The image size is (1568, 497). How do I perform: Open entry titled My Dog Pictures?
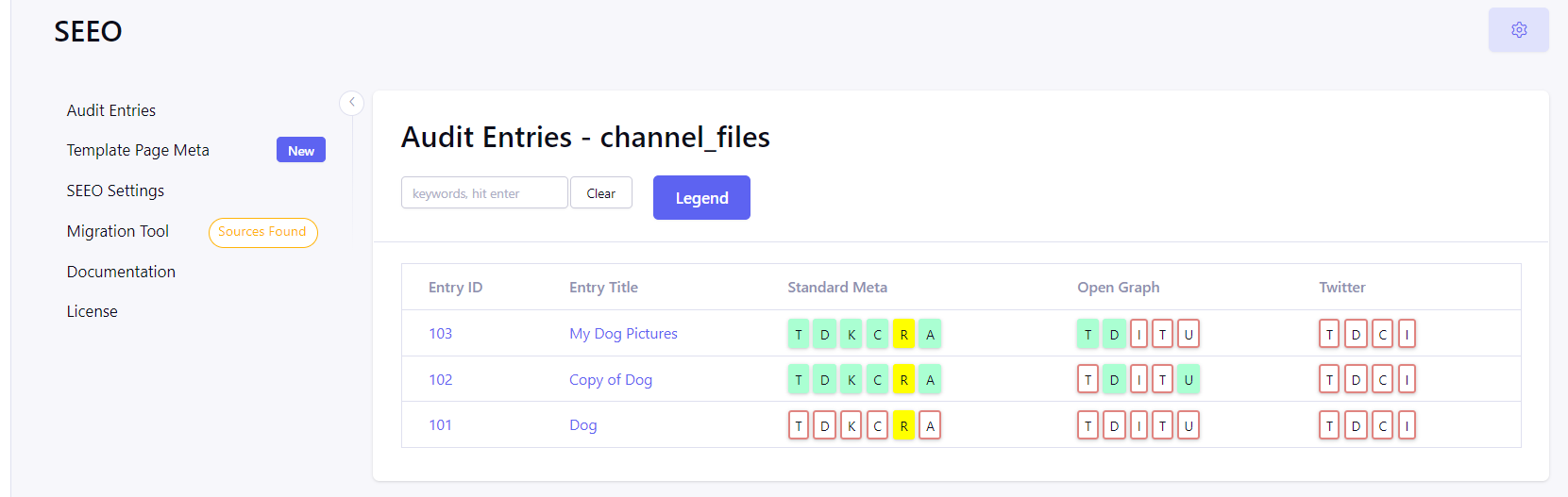coord(623,334)
